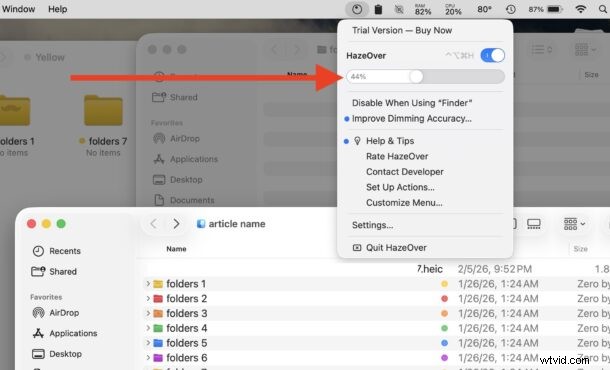Screen dimensions: 610x370
Task: Select Rate HazeOver
Action: point(397,156)
